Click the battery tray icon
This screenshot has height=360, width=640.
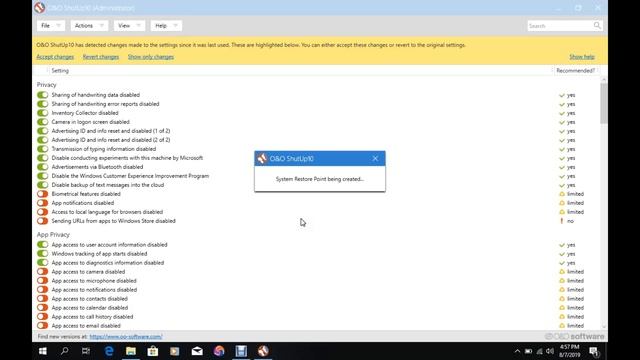pyautogui.click(x=528, y=351)
